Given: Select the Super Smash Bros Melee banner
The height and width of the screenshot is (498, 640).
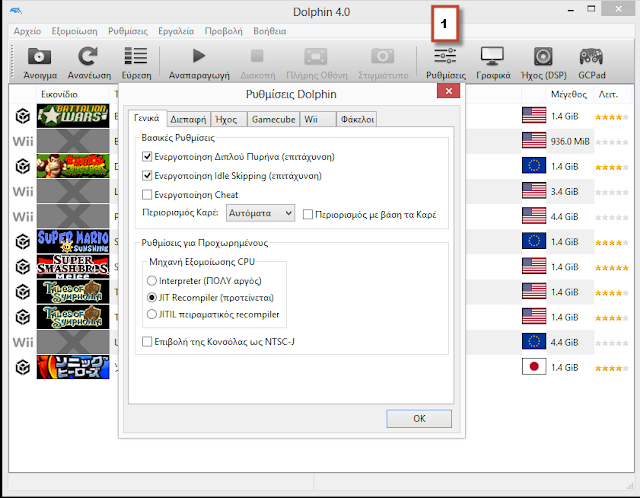Looking at the screenshot, I should 73,267.
